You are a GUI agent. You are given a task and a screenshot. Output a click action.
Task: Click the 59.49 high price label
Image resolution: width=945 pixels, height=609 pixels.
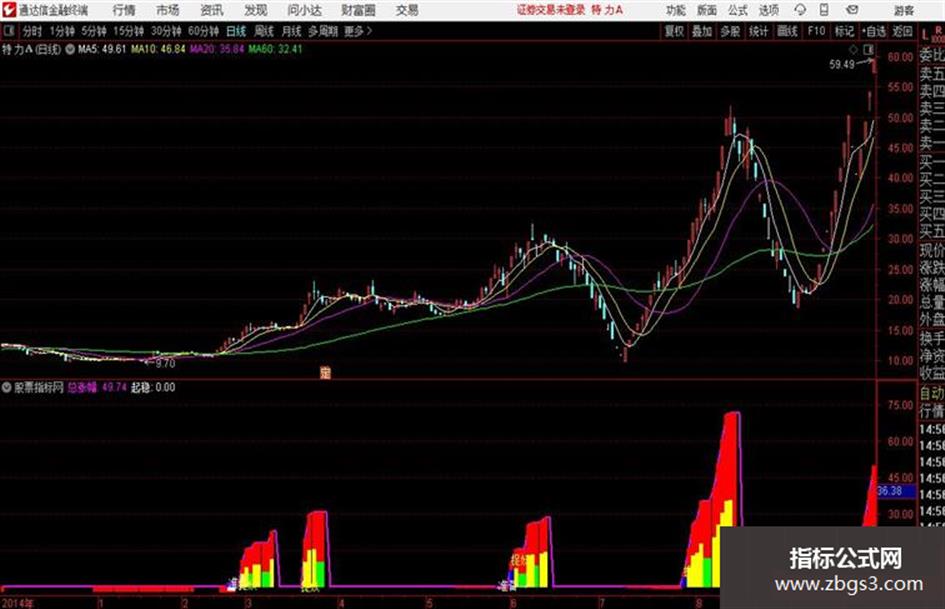pos(842,65)
